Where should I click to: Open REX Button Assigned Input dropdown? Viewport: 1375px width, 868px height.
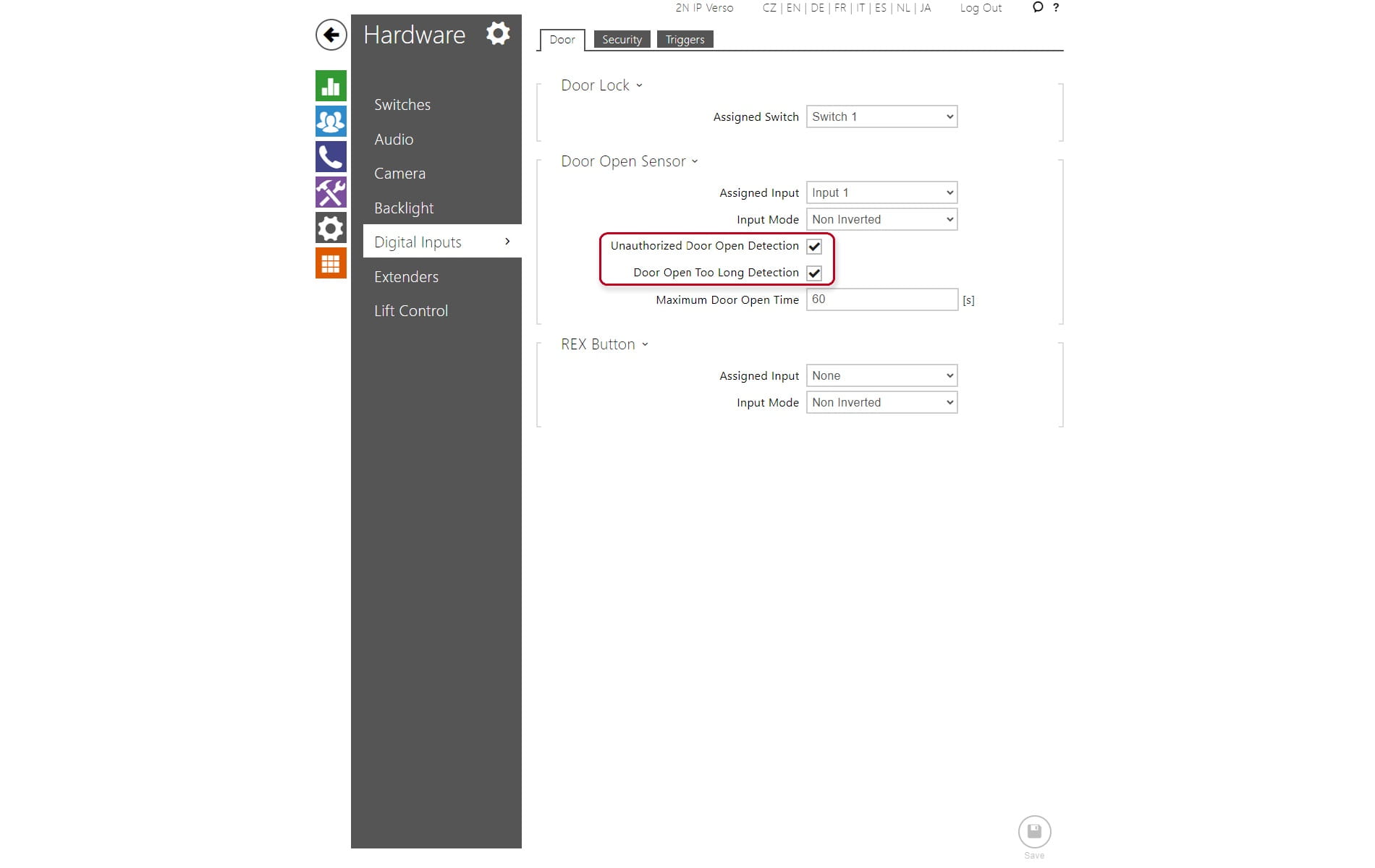(881, 375)
